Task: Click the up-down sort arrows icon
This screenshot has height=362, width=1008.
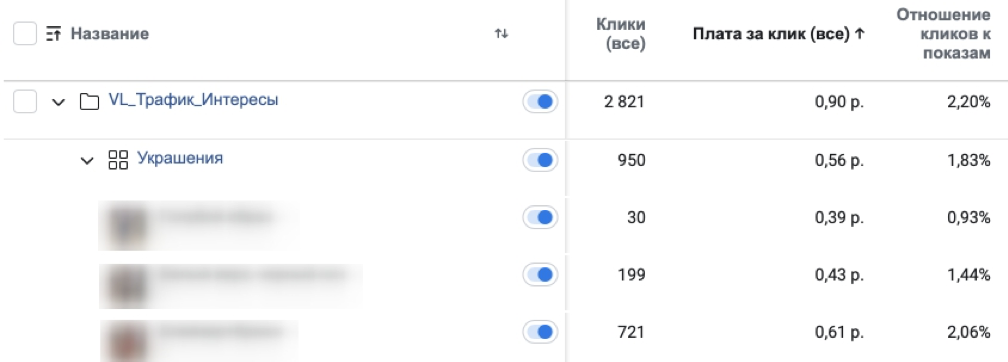Action: point(501,33)
